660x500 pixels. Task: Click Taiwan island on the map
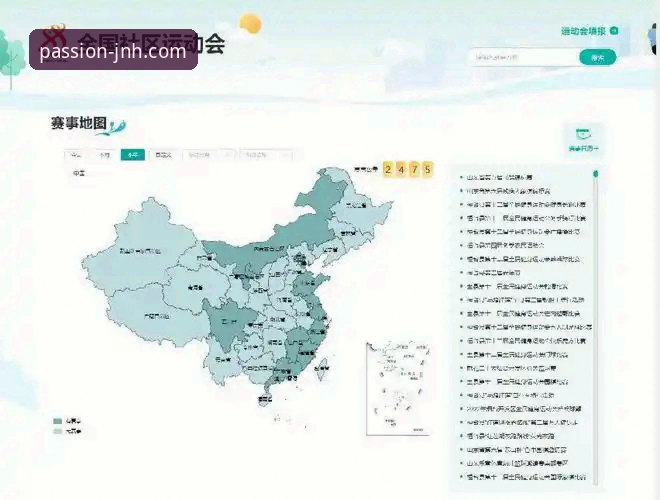[x=322, y=369]
